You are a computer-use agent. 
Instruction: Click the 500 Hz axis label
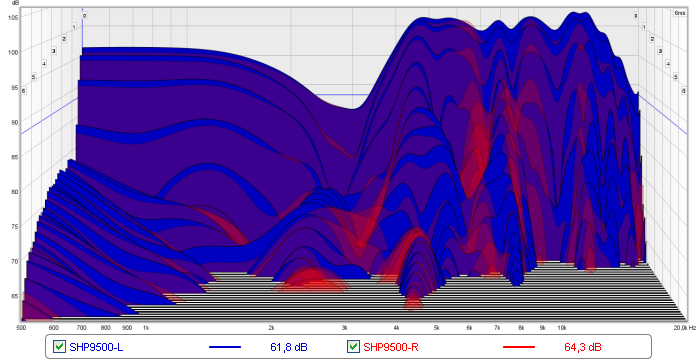click(x=21, y=328)
